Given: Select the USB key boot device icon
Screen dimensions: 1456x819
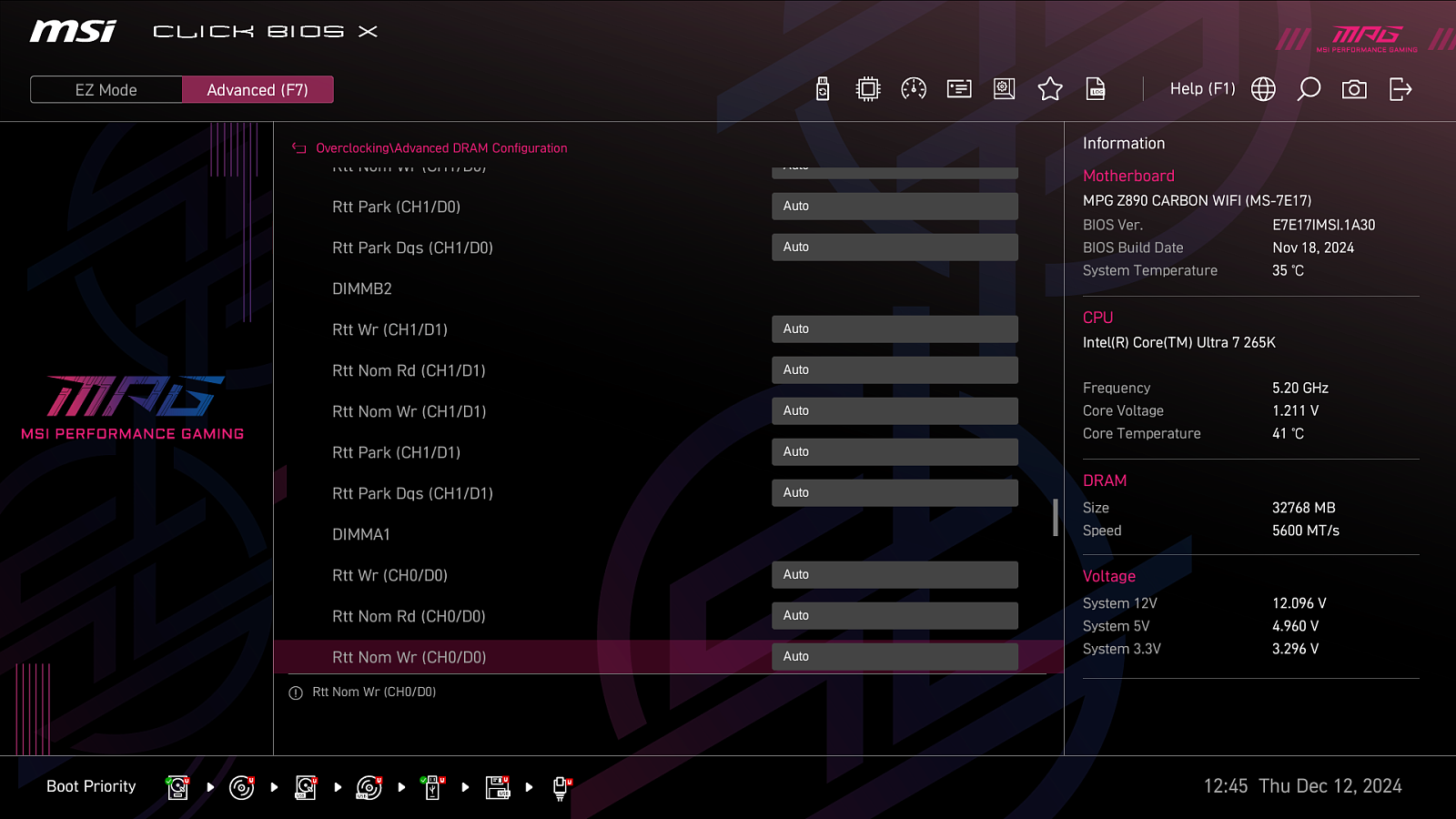Looking at the screenshot, I should click(x=433, y=787).
